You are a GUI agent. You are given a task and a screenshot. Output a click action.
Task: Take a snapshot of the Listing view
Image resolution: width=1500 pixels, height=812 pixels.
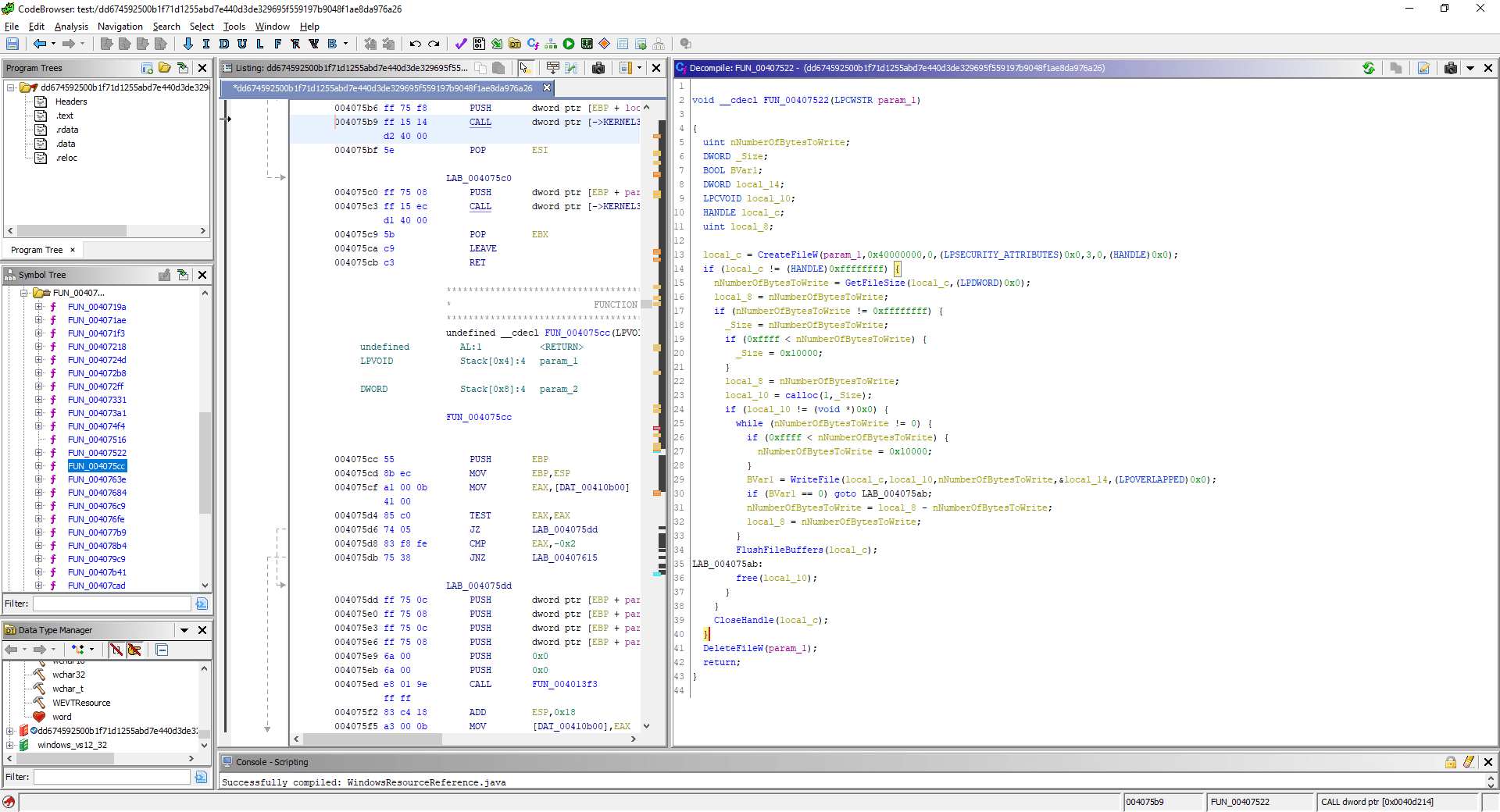(x=598, y=69)
